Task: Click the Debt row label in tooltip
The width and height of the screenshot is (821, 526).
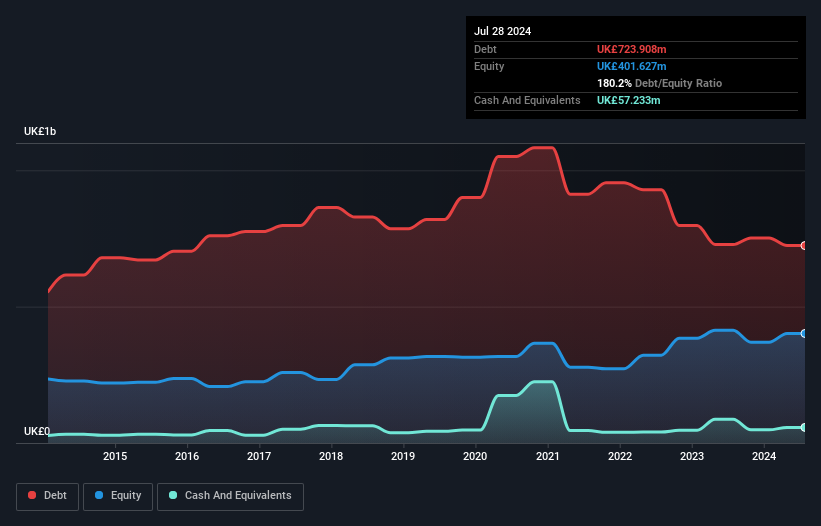Action: click(x=485, y=49)
